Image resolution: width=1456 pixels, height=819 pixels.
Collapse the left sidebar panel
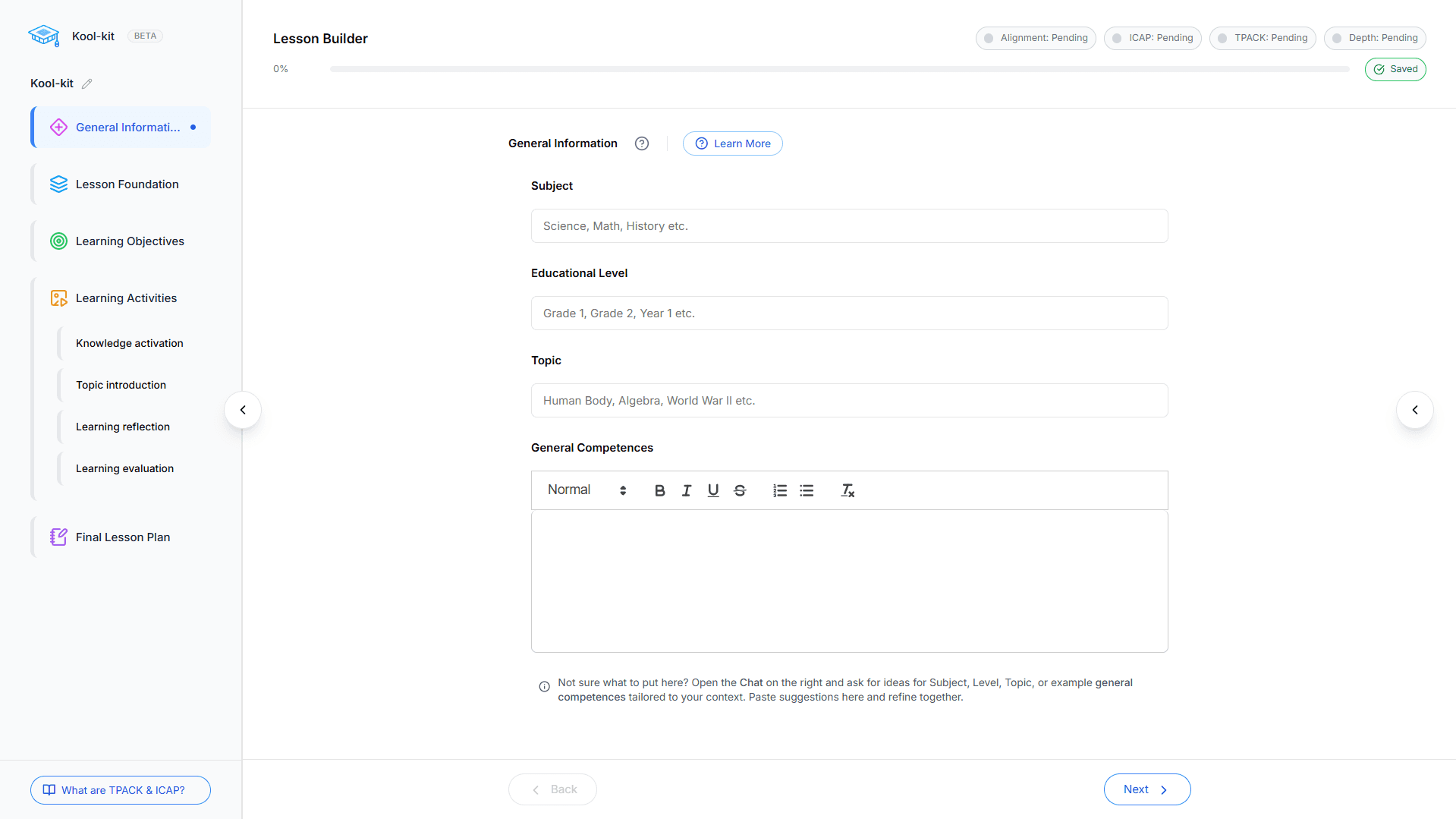pos(243,410)
